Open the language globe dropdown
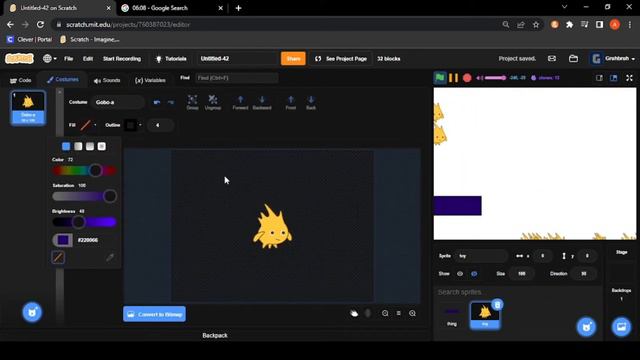 coord(50,59)
